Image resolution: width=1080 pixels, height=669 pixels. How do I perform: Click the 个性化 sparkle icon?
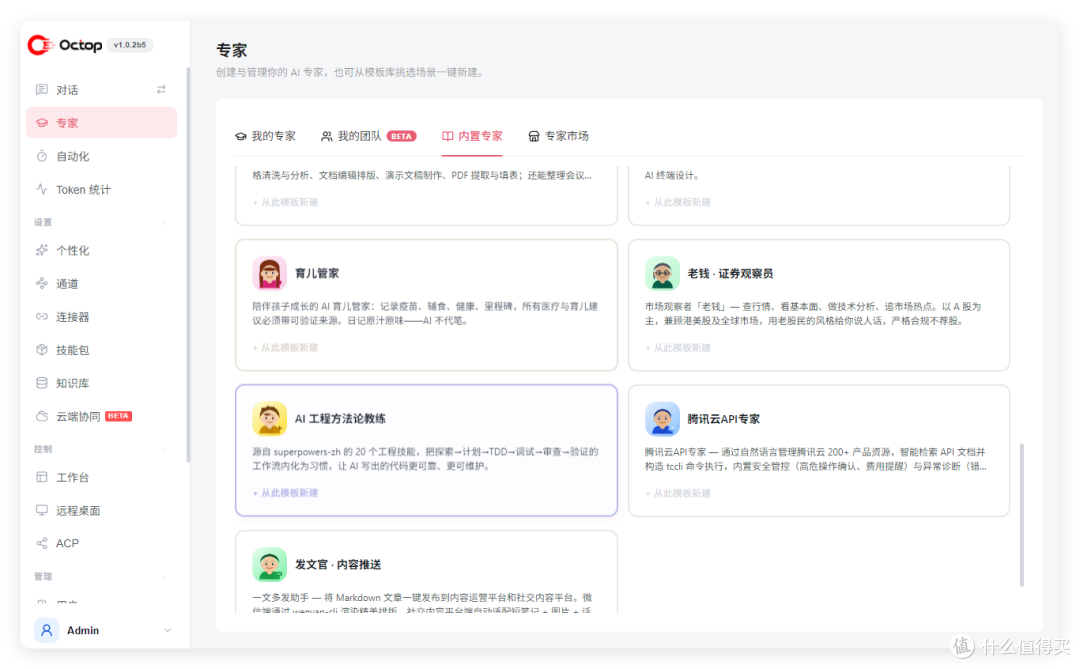pos(42,250)
